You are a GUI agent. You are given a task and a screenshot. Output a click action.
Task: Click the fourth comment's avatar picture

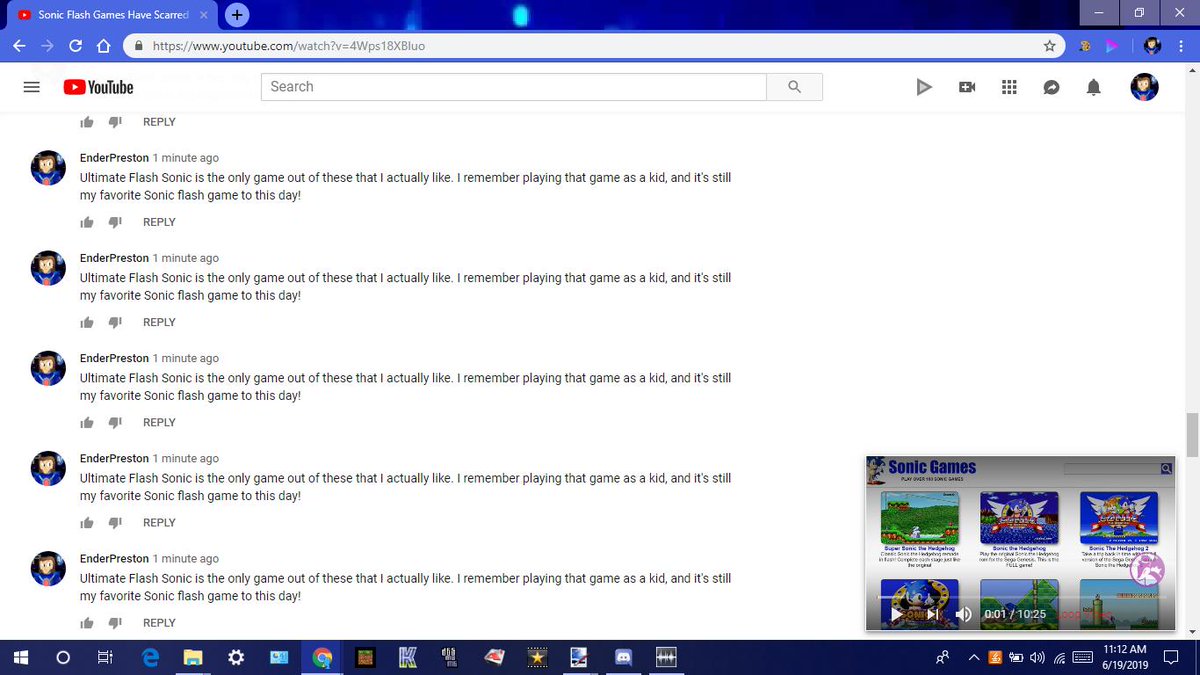coord(48,468)
